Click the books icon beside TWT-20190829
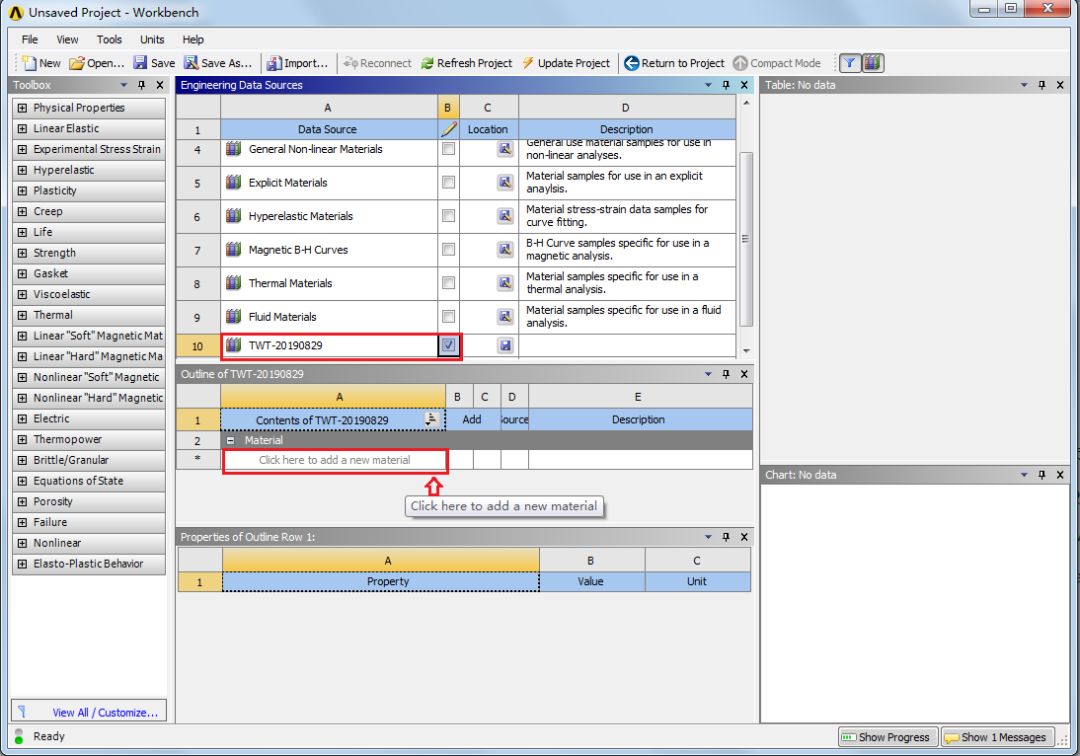 pos(233,345)
